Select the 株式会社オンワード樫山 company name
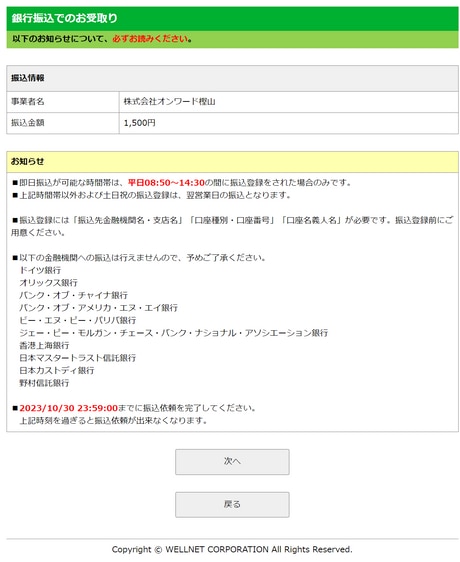Image resolution: width=460 pixels, height=562 pixels. tap(170, 102)
